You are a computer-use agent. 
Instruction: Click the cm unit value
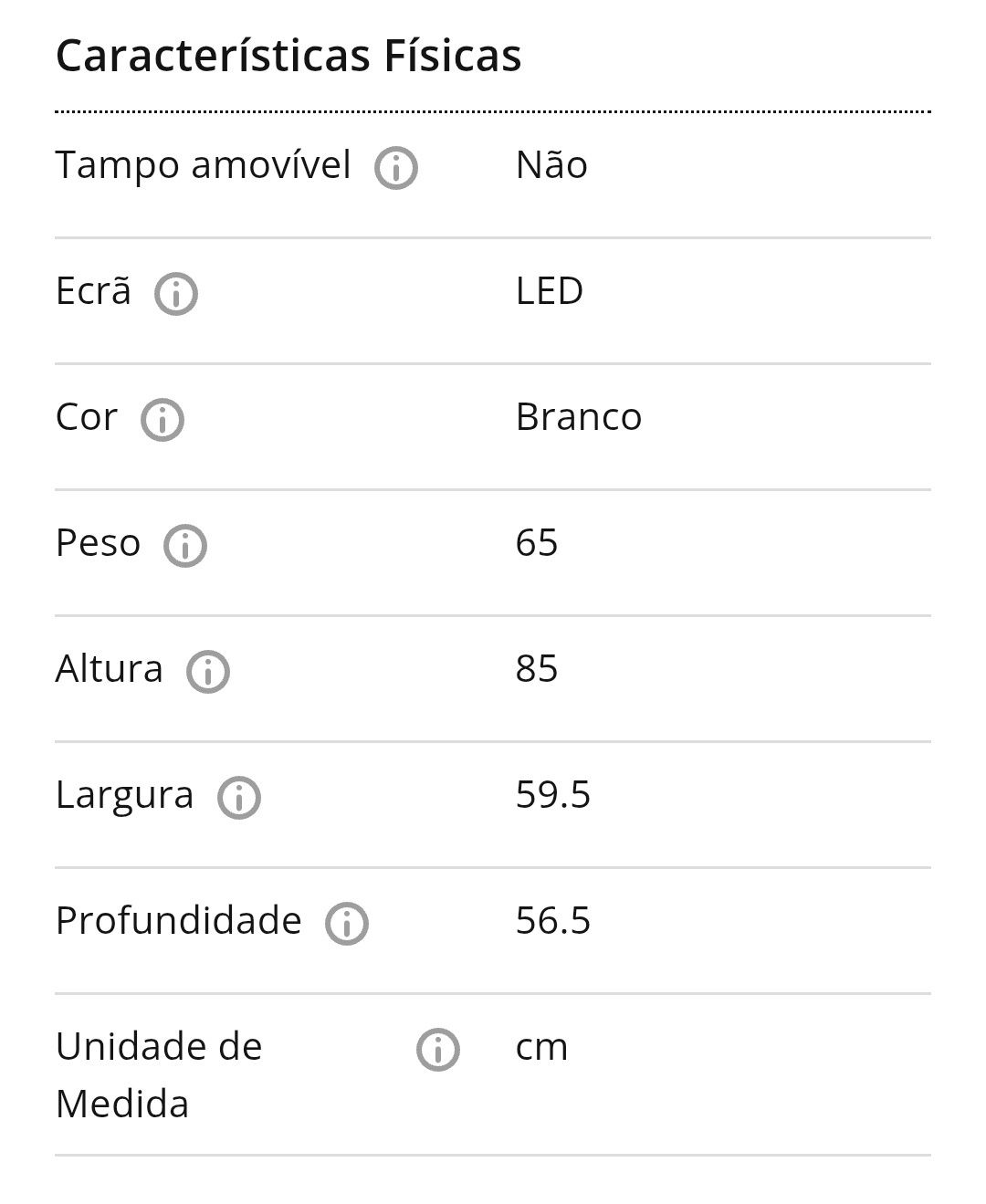(x=542, y=1047)
